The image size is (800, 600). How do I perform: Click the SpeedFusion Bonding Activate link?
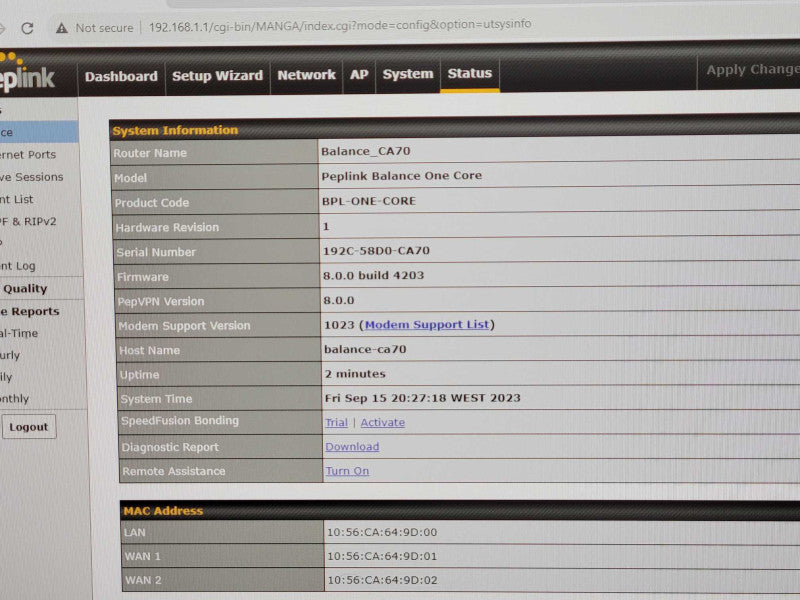[383, 422]
